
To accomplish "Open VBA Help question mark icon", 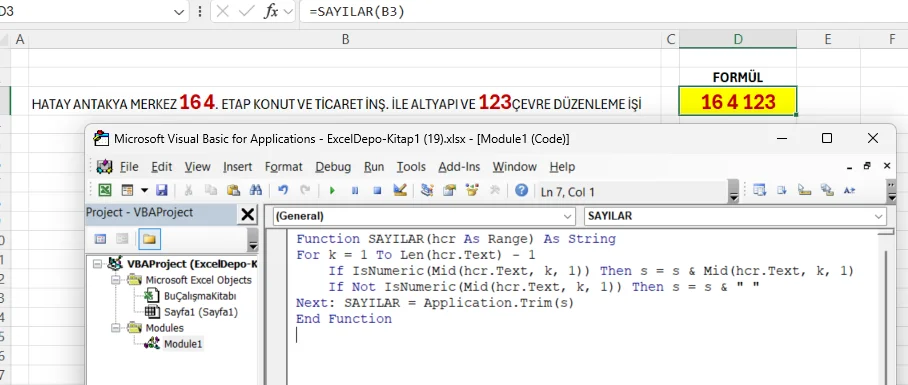I will (x=521, y=191).
